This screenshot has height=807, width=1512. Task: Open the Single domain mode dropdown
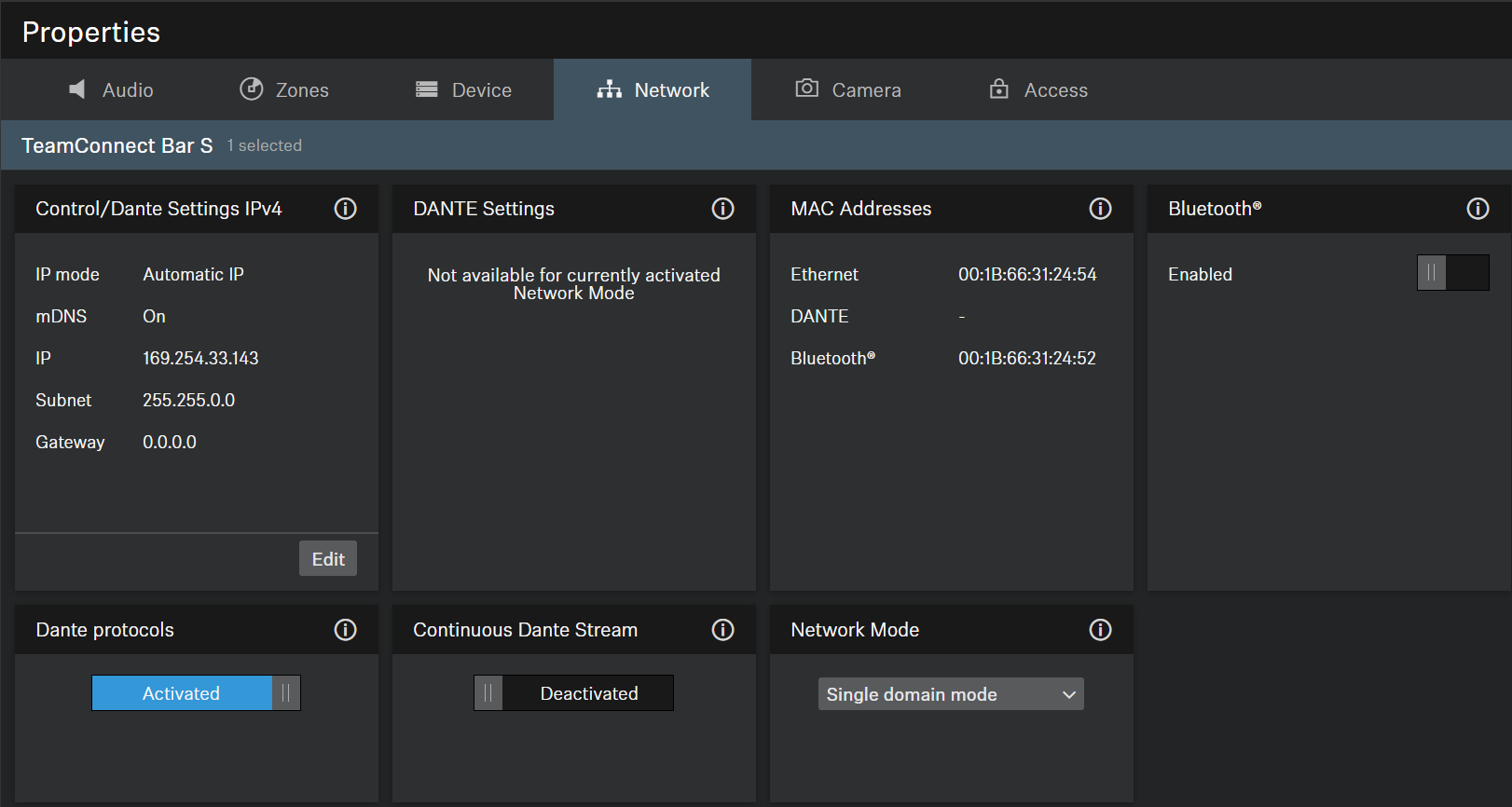point(950,694)
